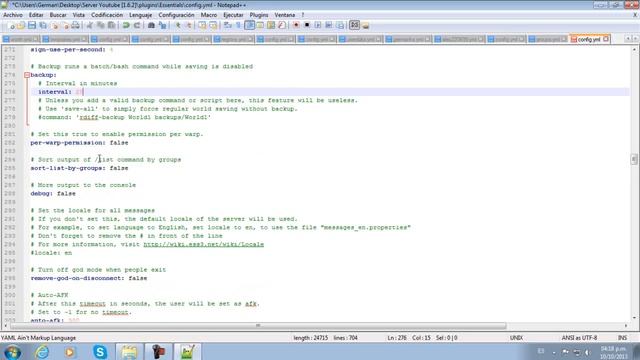
Task: Click the Copy toolbar icon
Action: 100,25
